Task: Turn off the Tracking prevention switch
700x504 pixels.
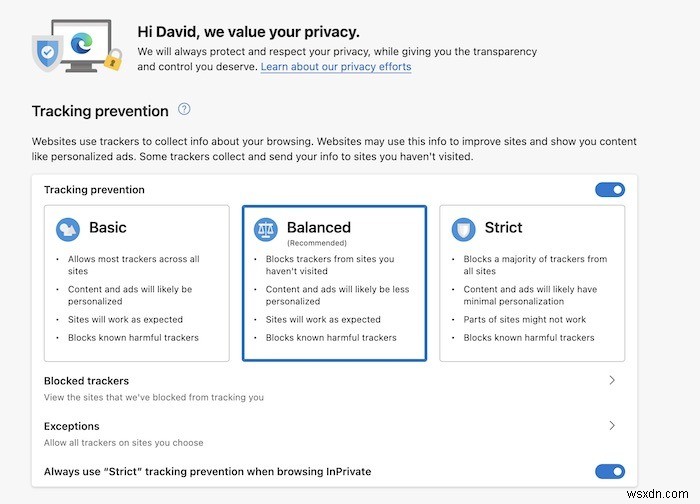Action: pos(610,190)
